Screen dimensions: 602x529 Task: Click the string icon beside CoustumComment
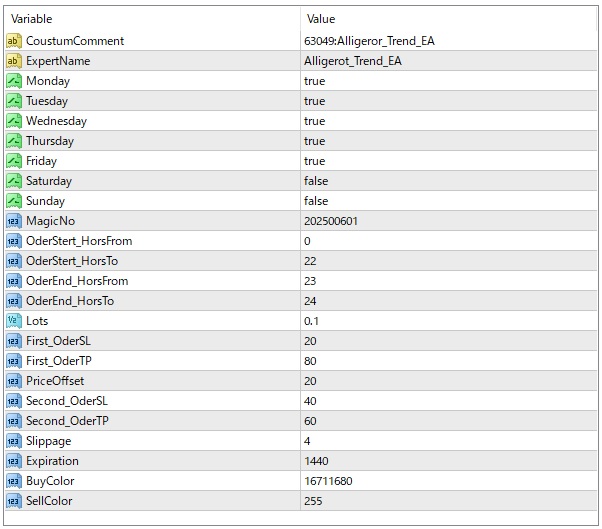pyautogui.click(x=14, y=41)
